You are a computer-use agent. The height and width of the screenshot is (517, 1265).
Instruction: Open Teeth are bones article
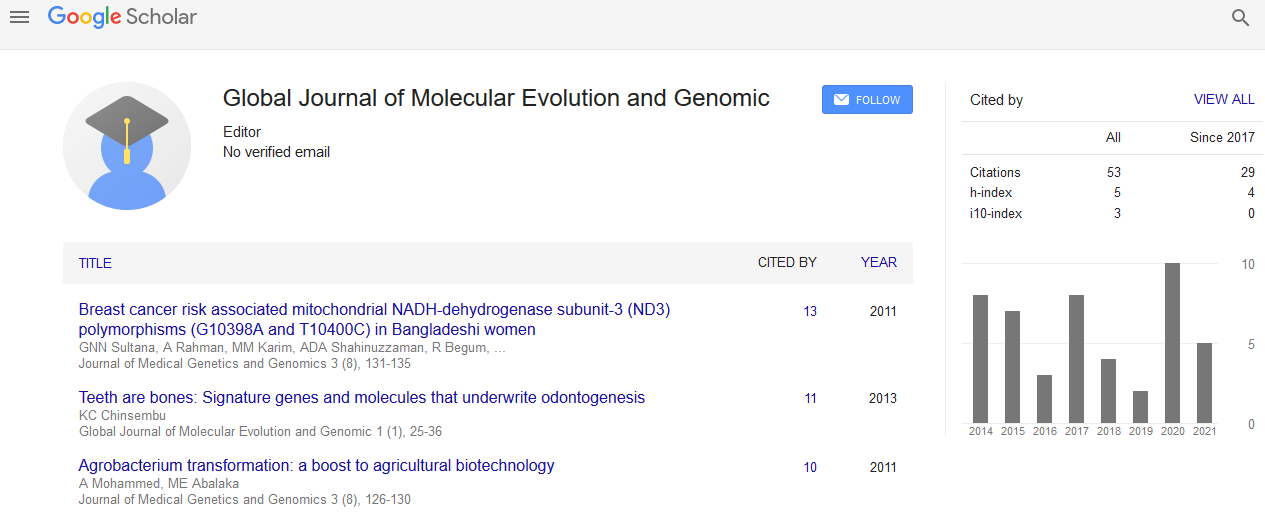pyautogui.click(x=361, y=398)
